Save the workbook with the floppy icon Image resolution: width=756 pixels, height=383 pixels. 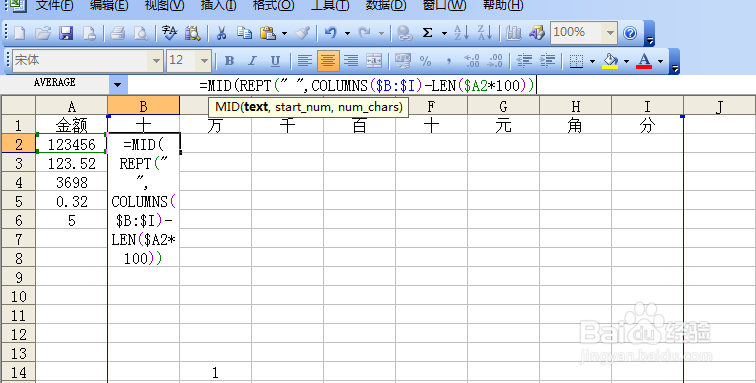click(x=66, y=33)
